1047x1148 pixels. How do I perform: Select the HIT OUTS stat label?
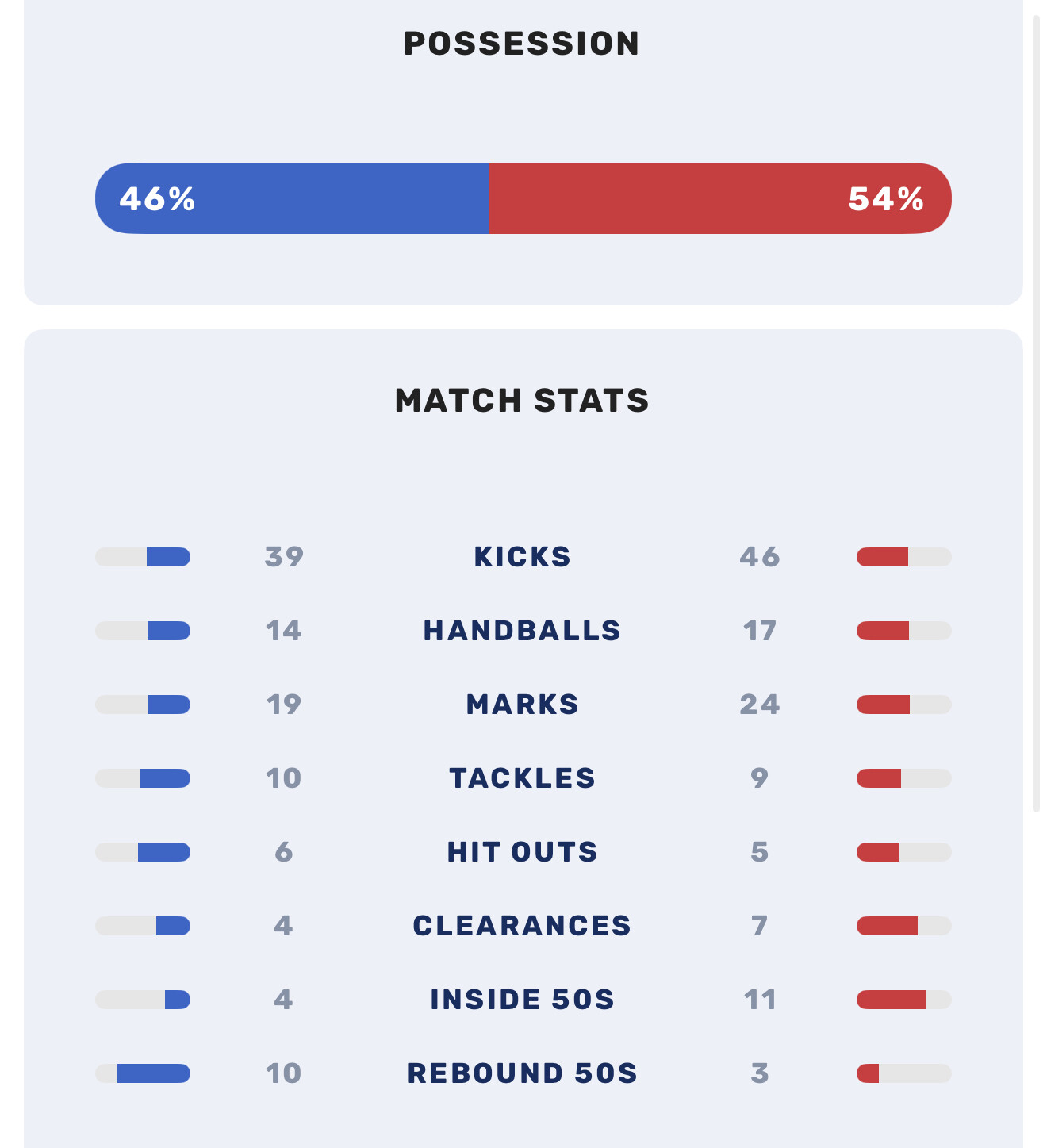pos(522,852)
